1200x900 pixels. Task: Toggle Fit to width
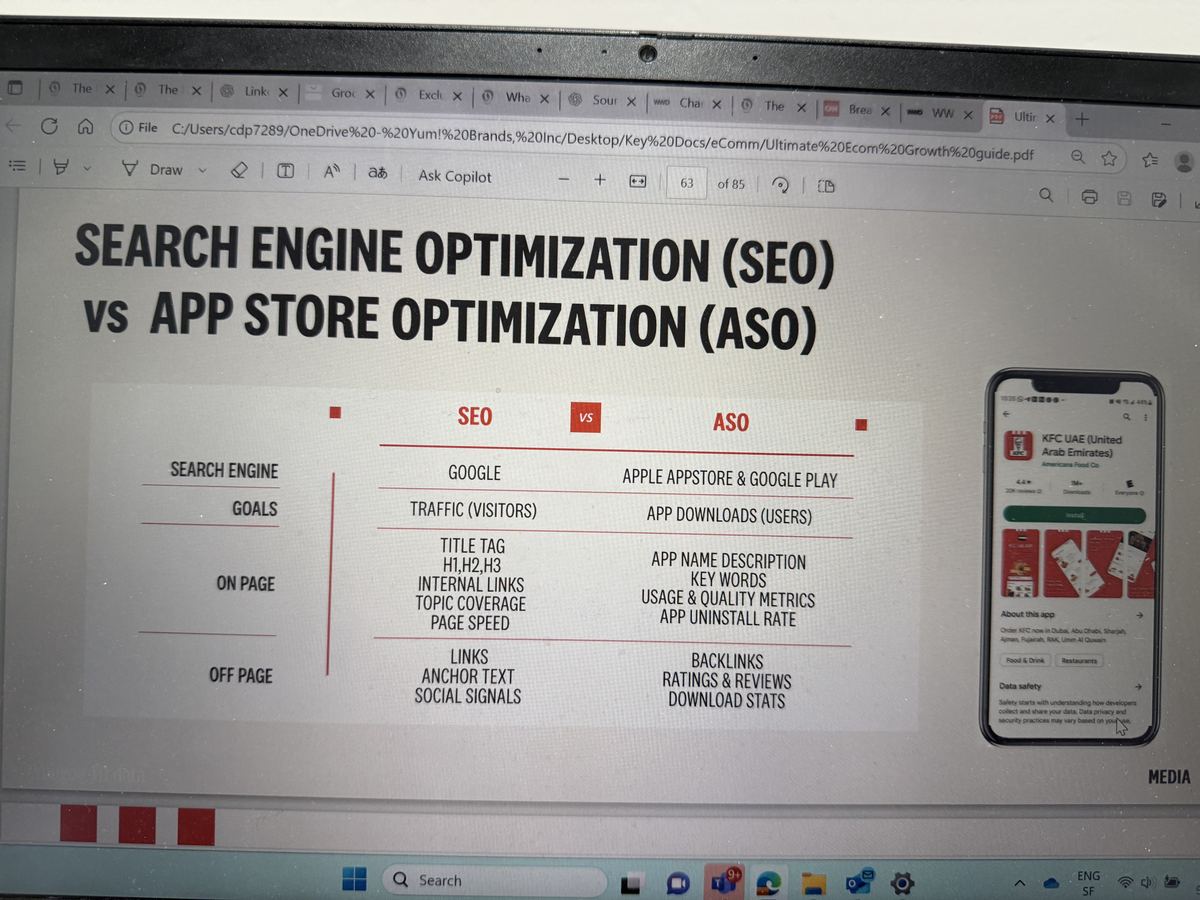(637, 182)
